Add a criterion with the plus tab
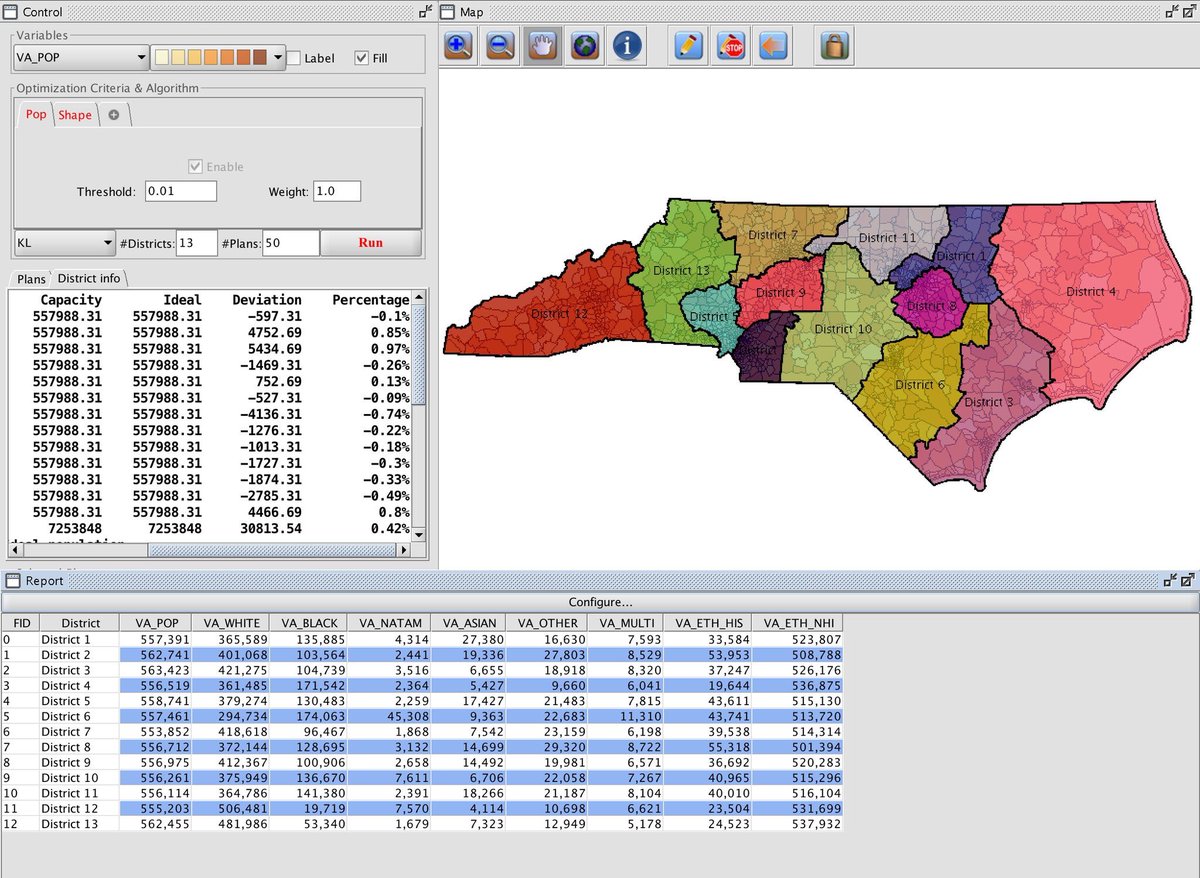The image size is (1200, 878). coord(114,115)
